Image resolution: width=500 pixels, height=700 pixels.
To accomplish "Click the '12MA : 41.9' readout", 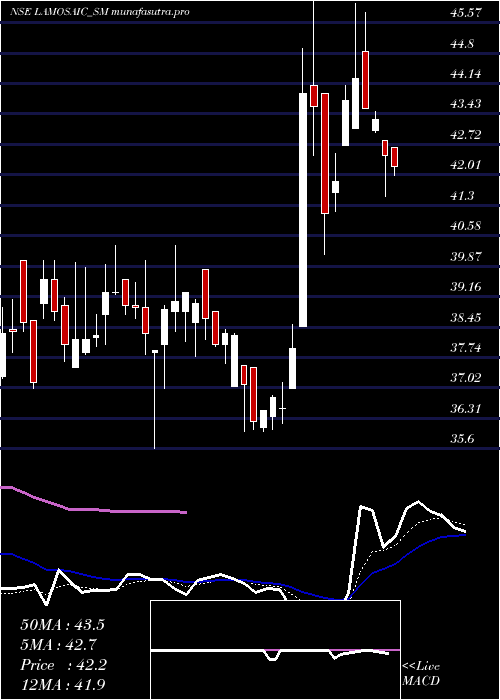I will click(62, 685).
